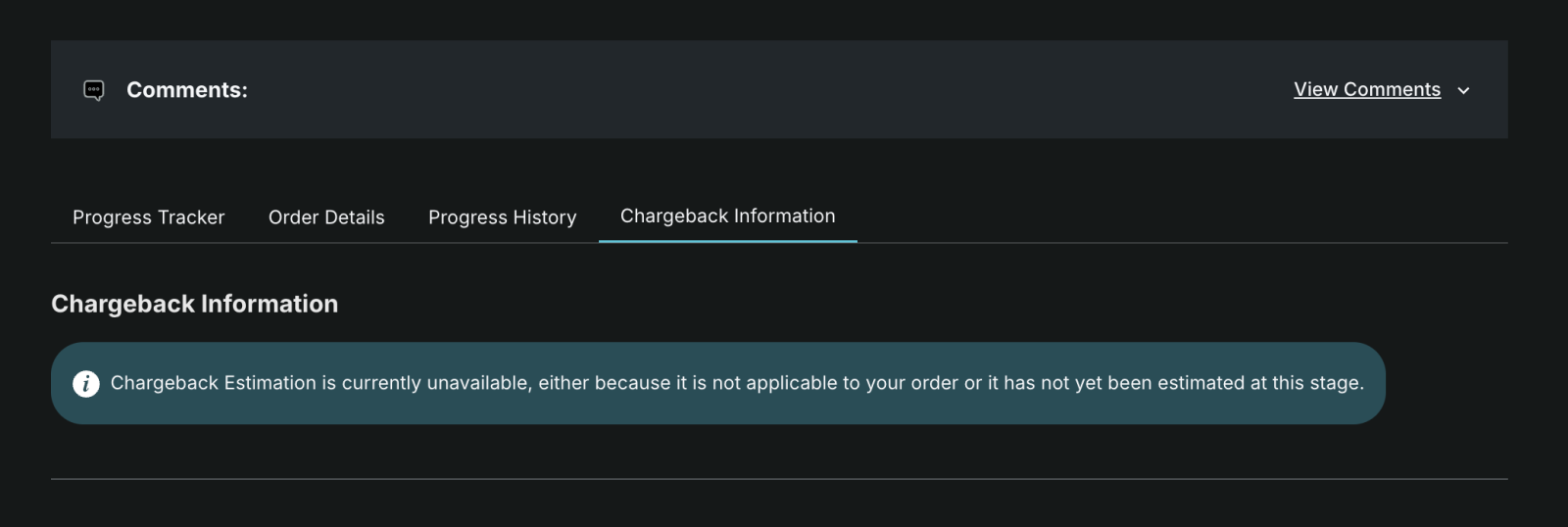Select the Progress History tab

click(502, 217)
